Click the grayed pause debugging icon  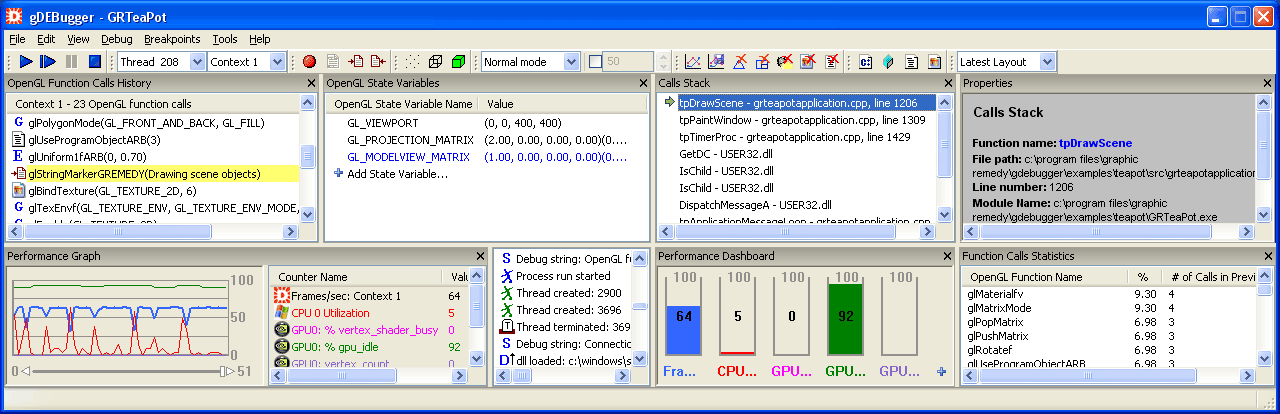click(x=71, y=62)
